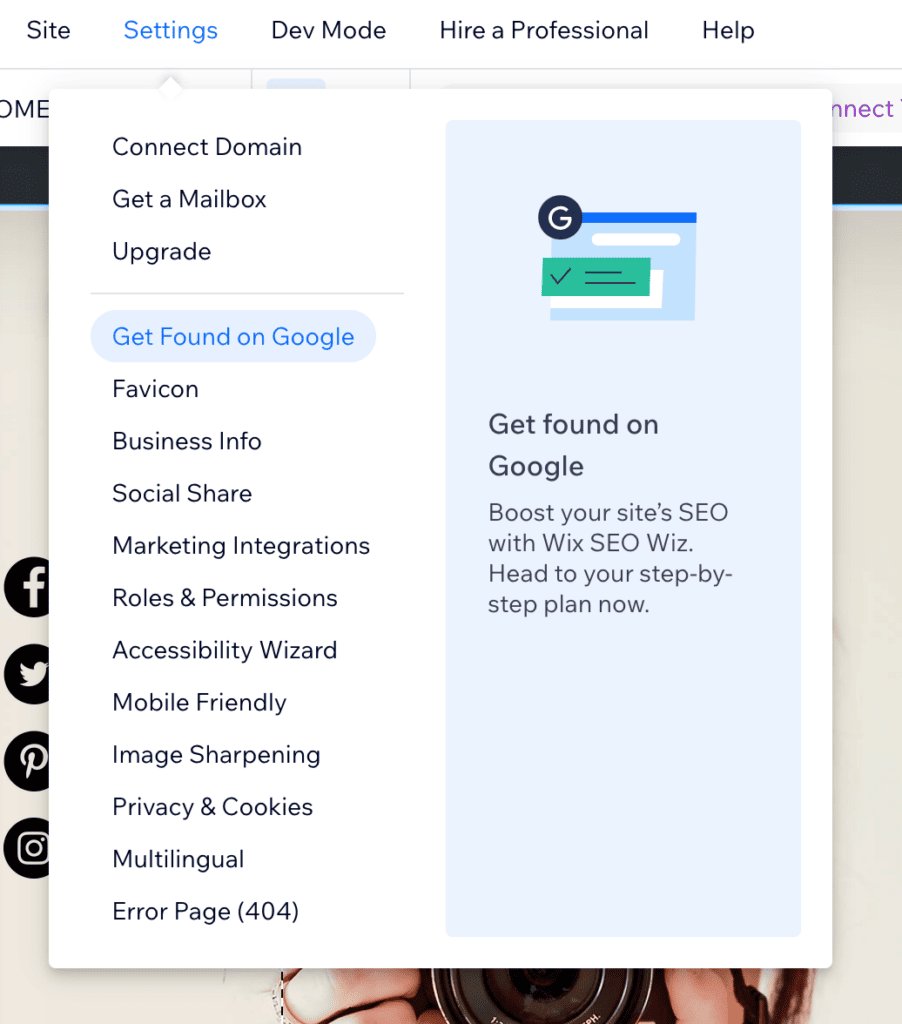
Task: Click the Google SEO illustration
Action: (618, 258)
